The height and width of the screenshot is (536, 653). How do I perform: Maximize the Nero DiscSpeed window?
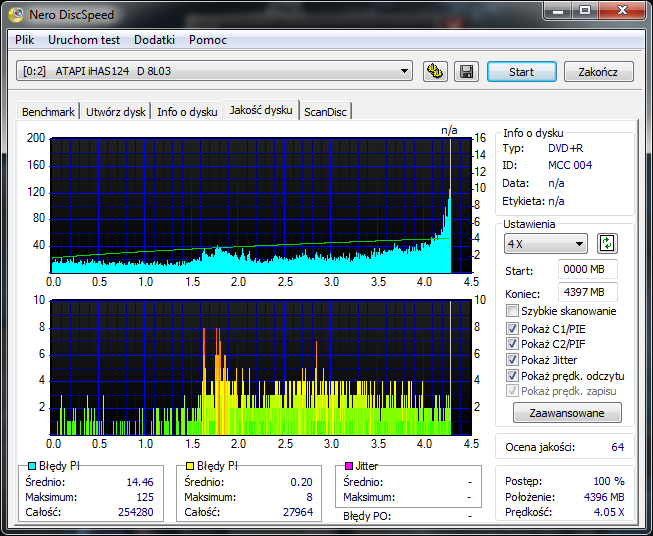pos(585,11)
